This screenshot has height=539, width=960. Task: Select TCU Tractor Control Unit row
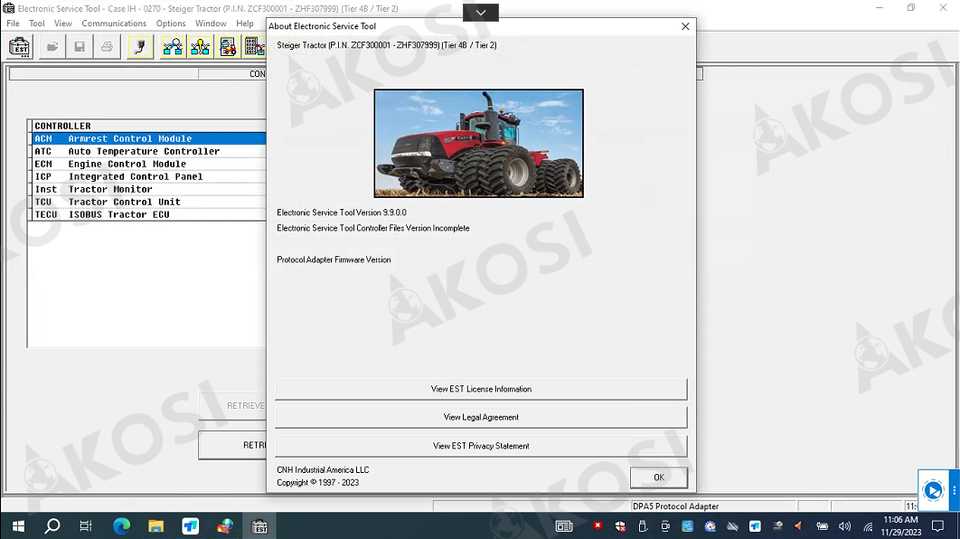click(124, 202)
